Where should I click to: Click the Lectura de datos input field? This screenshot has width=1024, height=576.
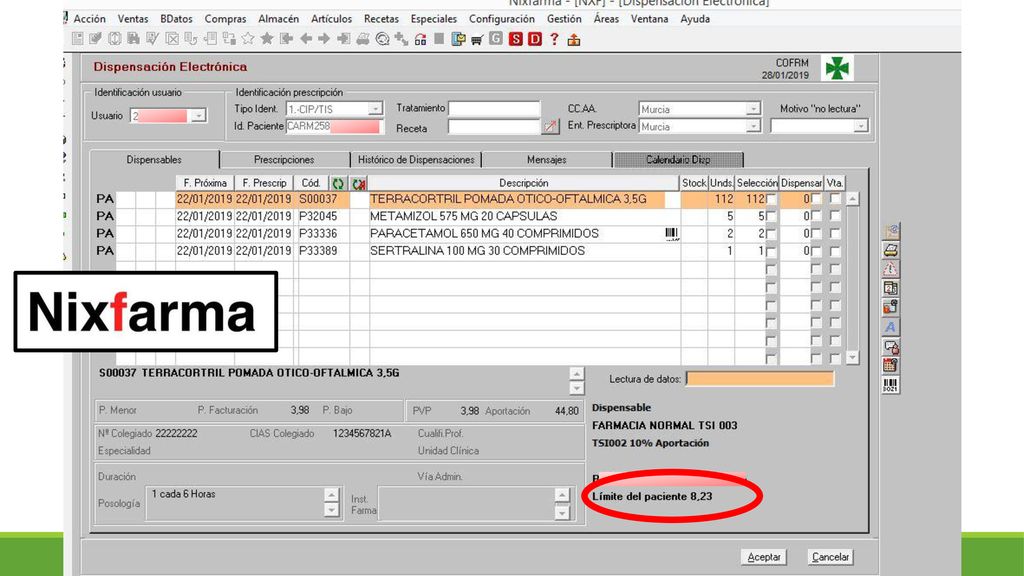pyautogui.click(x=760, y=379)
